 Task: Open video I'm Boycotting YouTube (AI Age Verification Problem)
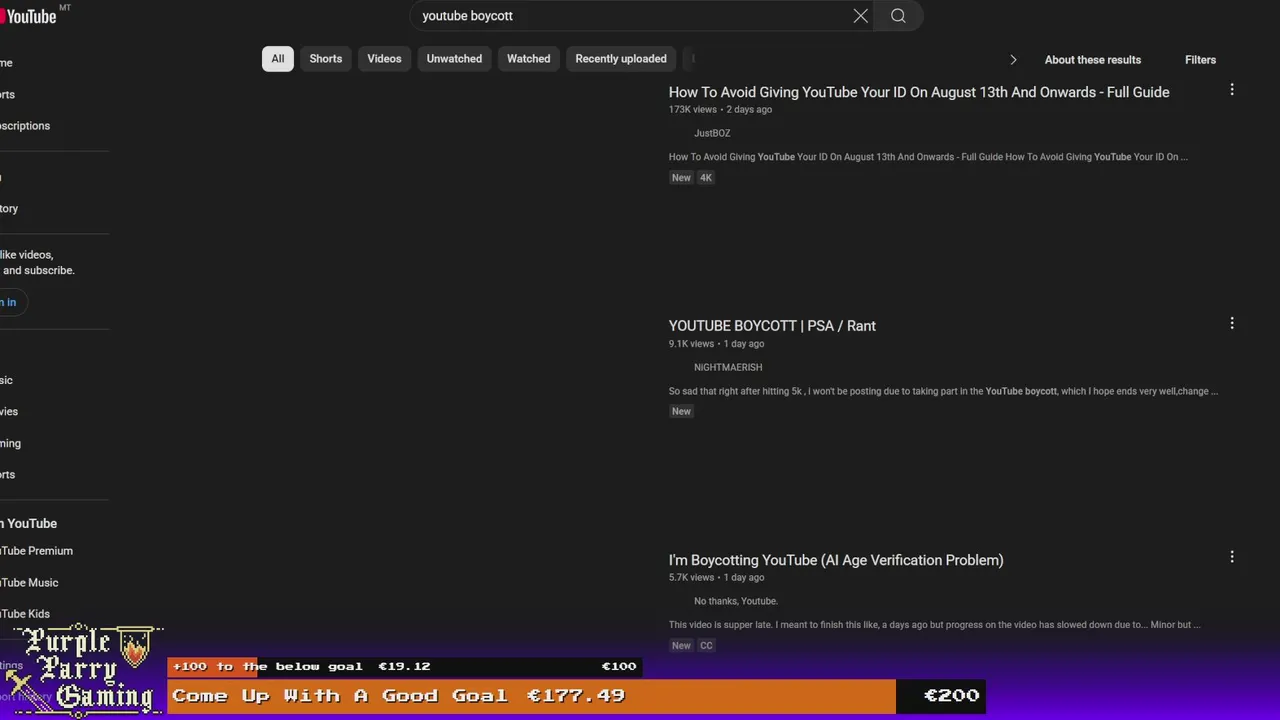click(836, 560)
